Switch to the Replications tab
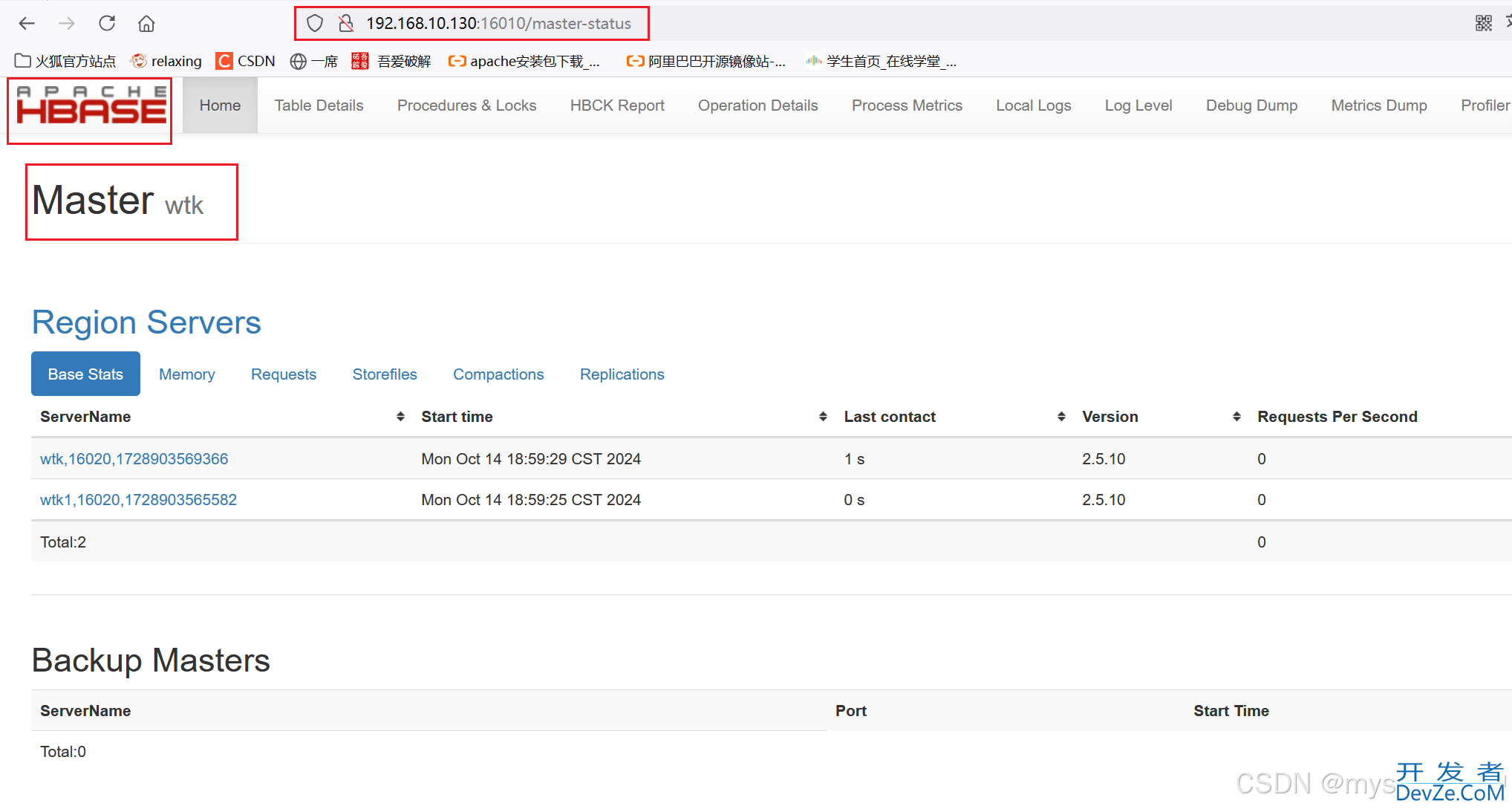Screen dimensions: 1512x809 pyautogui.click(x=622, y=374)
